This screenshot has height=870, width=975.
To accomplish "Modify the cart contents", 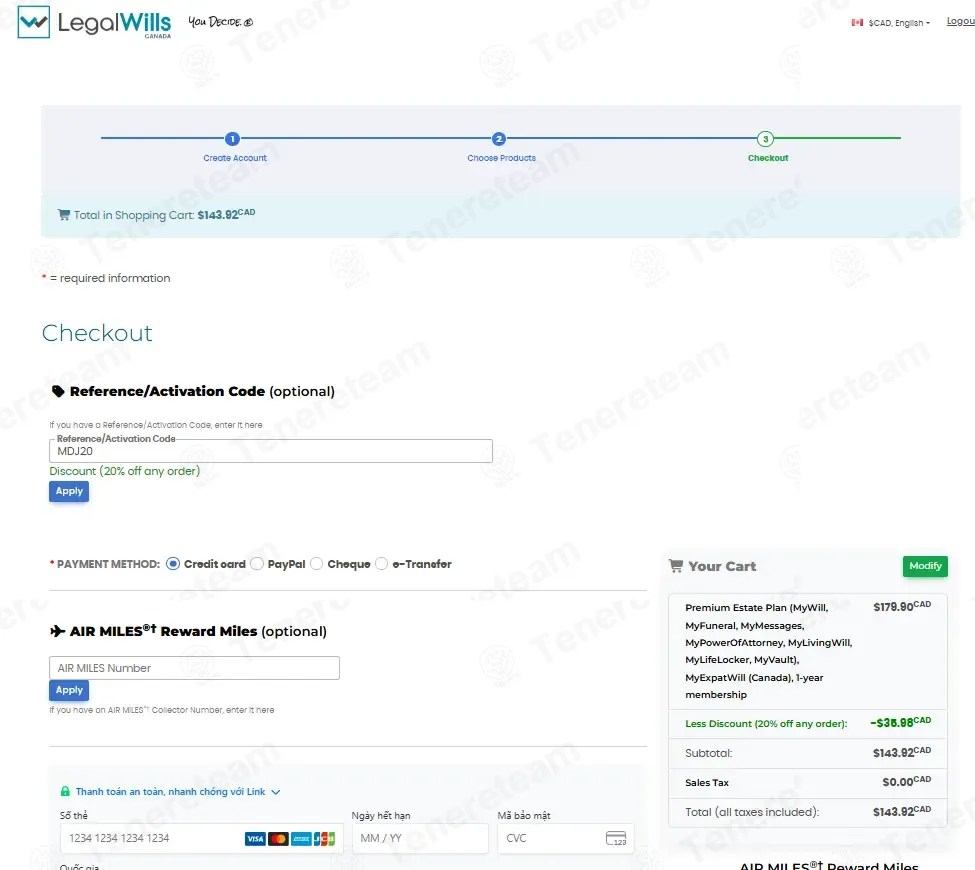I will tap(925, 566).
